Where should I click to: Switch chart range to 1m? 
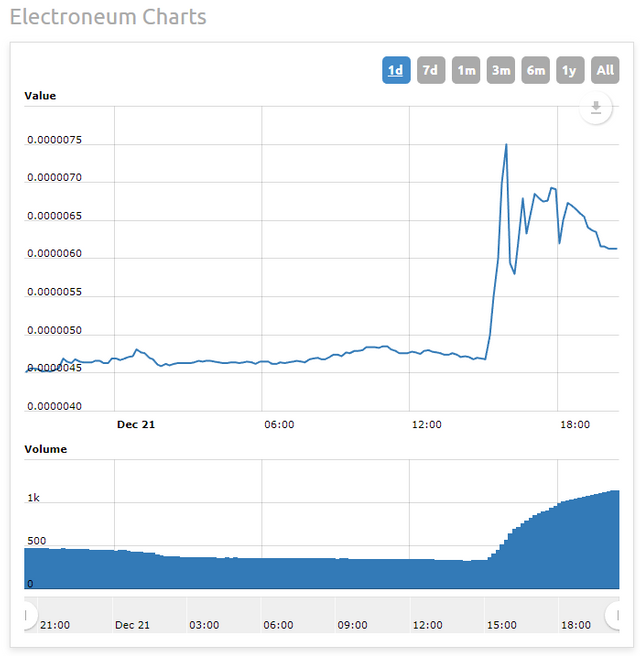pyautogui.click(x=466, y=70)
